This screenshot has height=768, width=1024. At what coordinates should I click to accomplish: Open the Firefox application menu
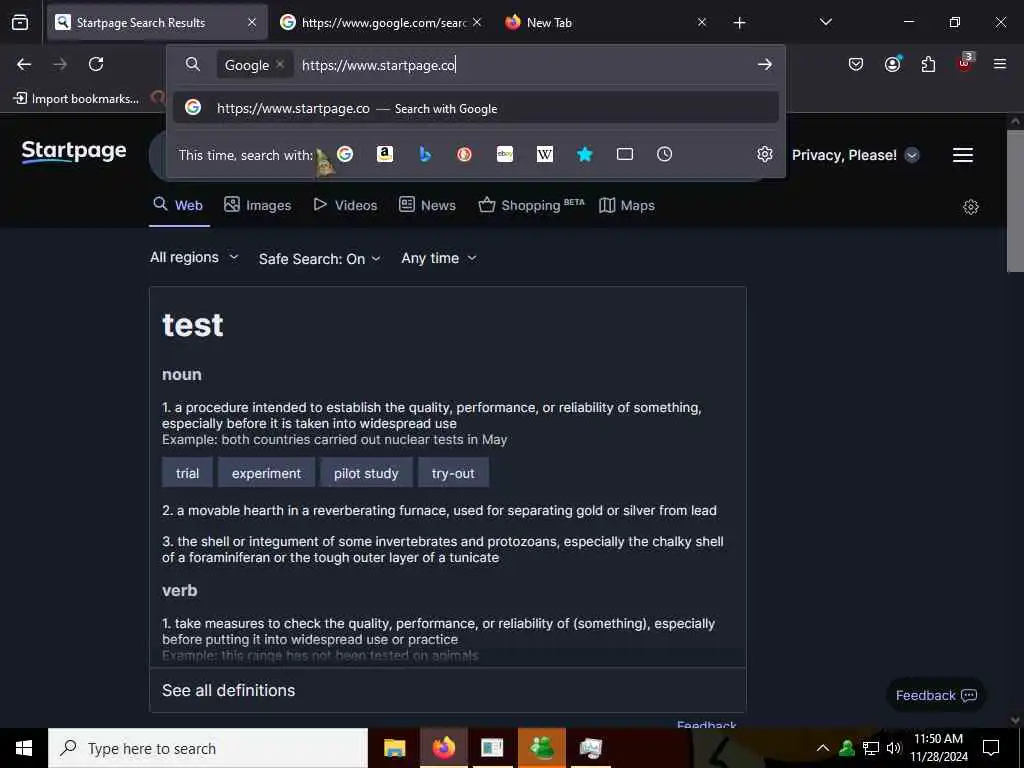1000,64
